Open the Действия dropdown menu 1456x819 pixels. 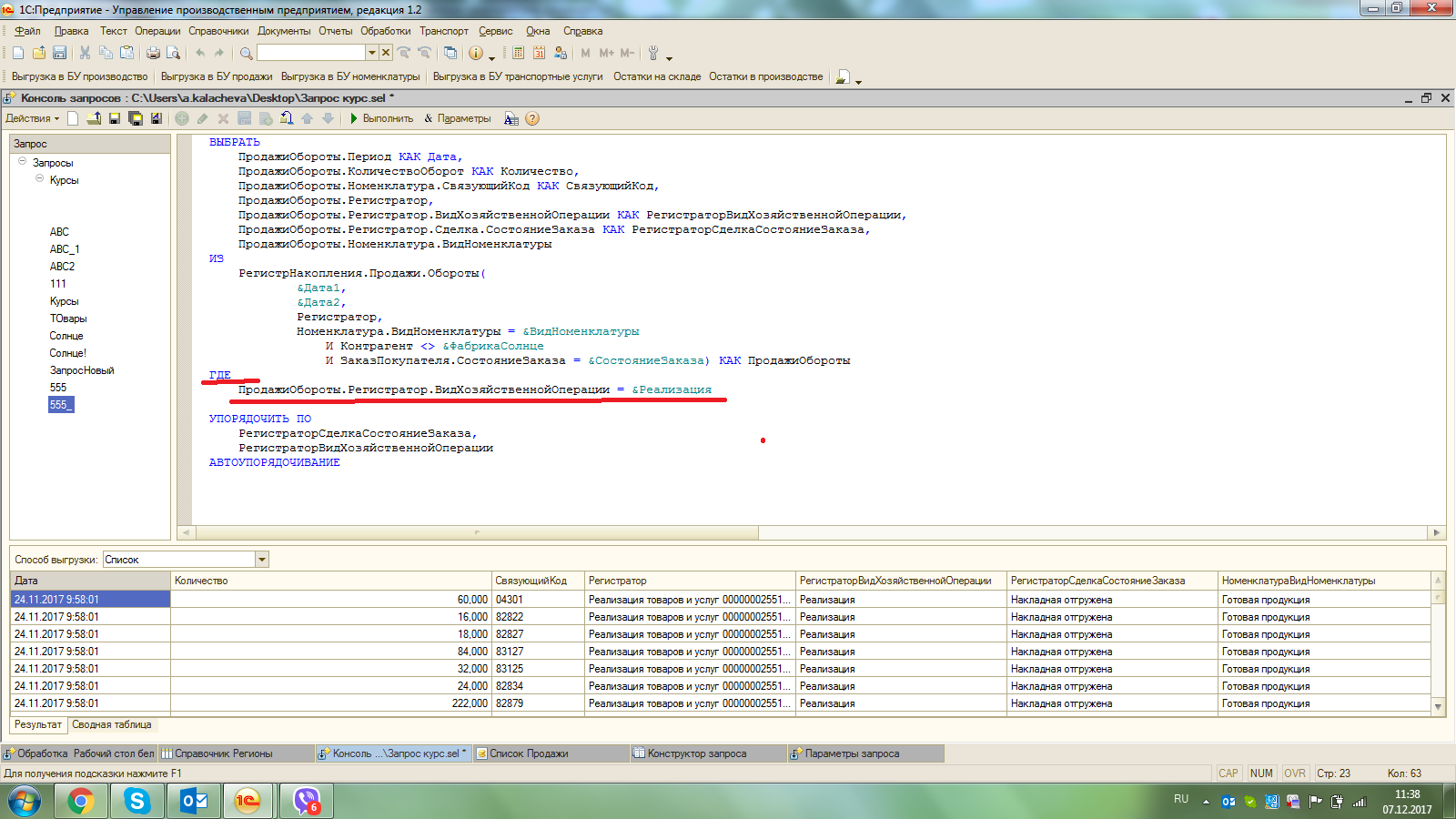coord(32,118)
